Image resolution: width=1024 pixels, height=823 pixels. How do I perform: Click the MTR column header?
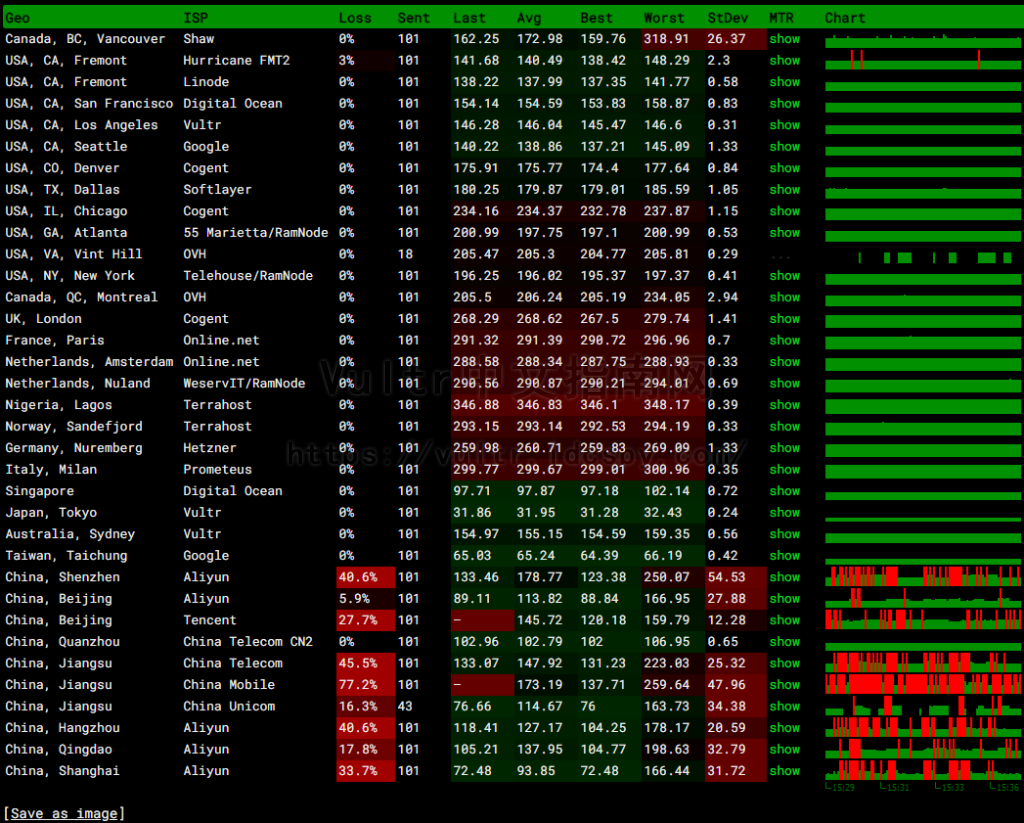(781, 18)
